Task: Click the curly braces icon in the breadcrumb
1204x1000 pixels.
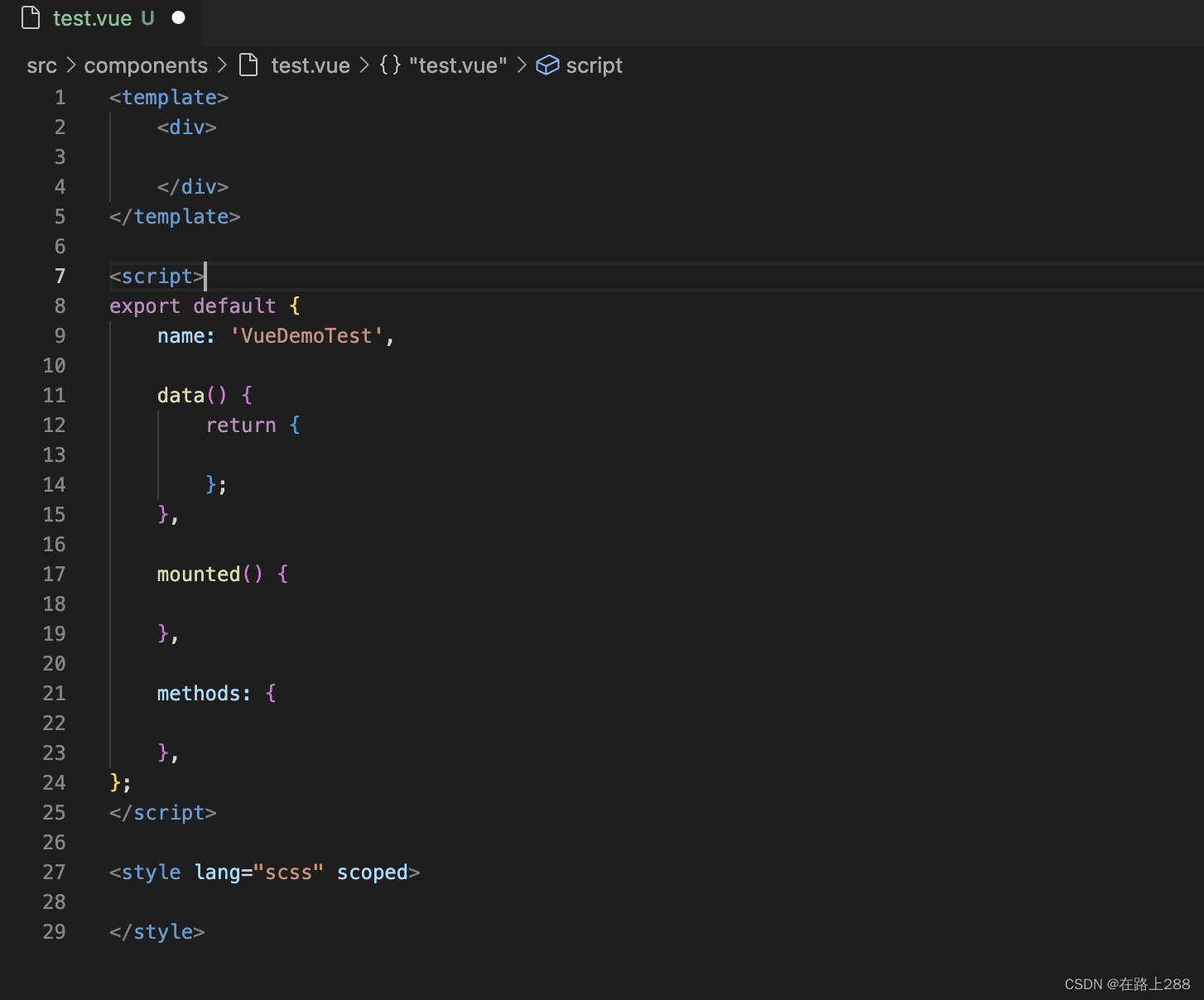Action: point(390,65)
